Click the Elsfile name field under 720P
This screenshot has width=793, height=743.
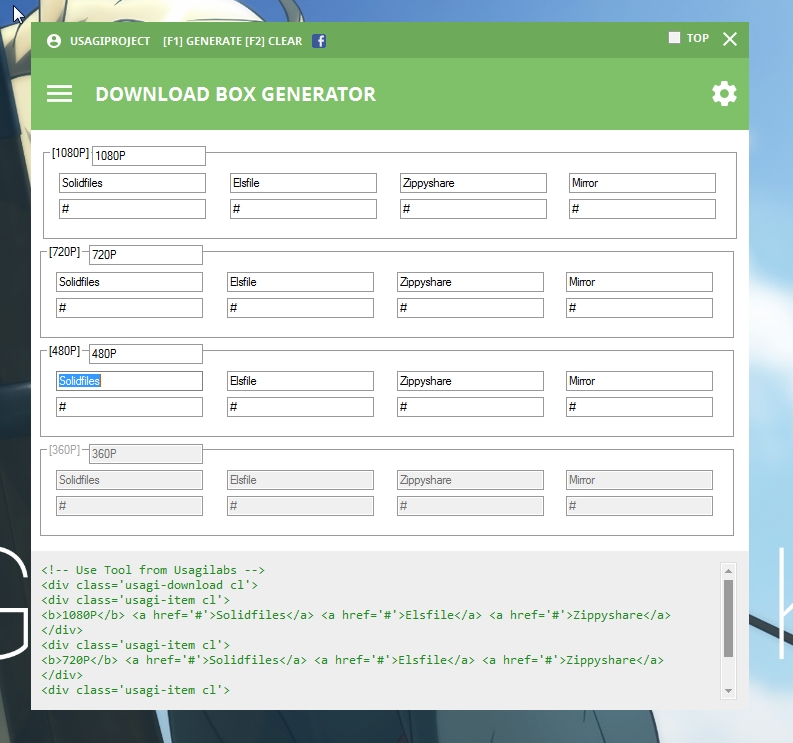(x=300, y=282)
